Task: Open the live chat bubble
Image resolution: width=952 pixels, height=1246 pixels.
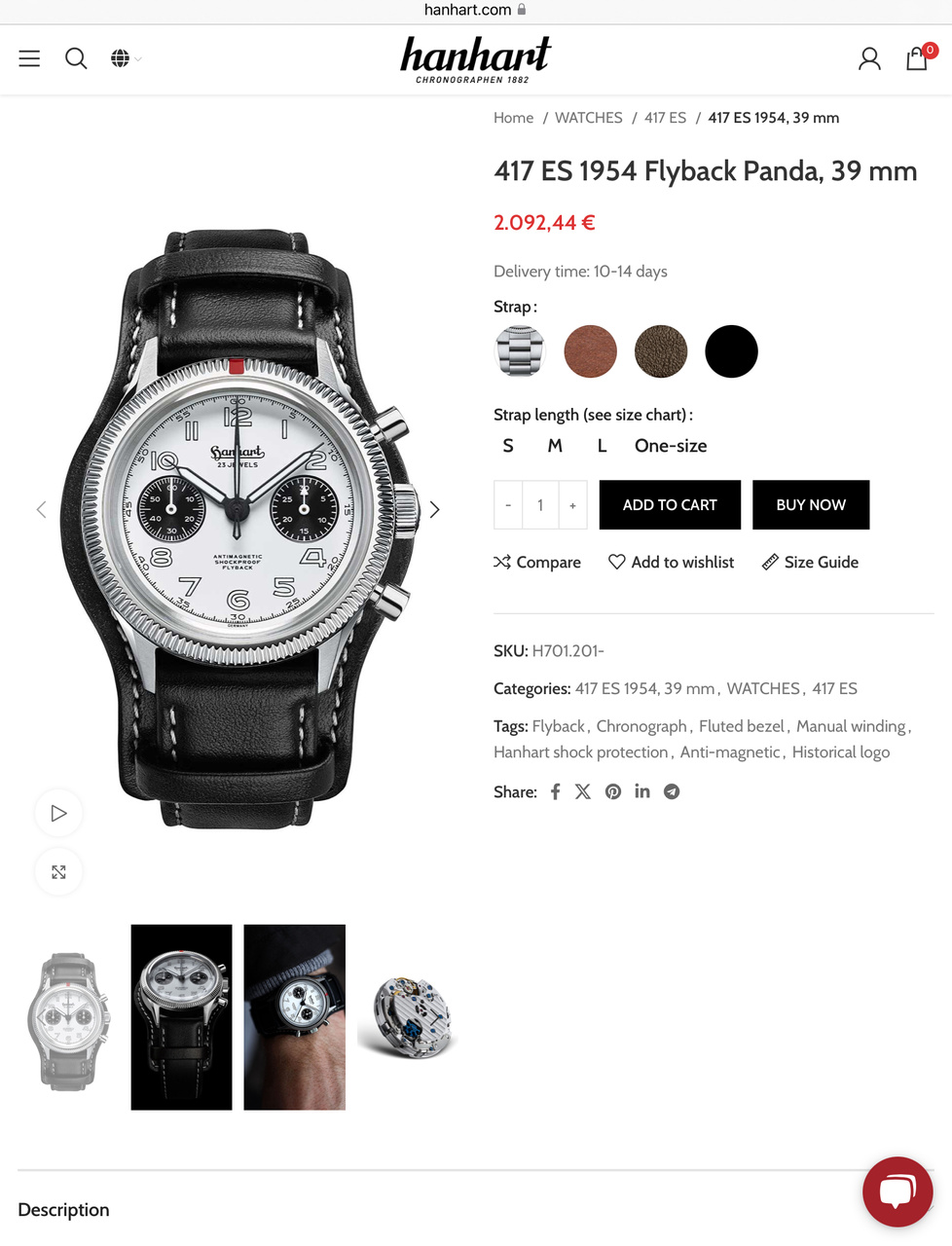Action: 897,1191
